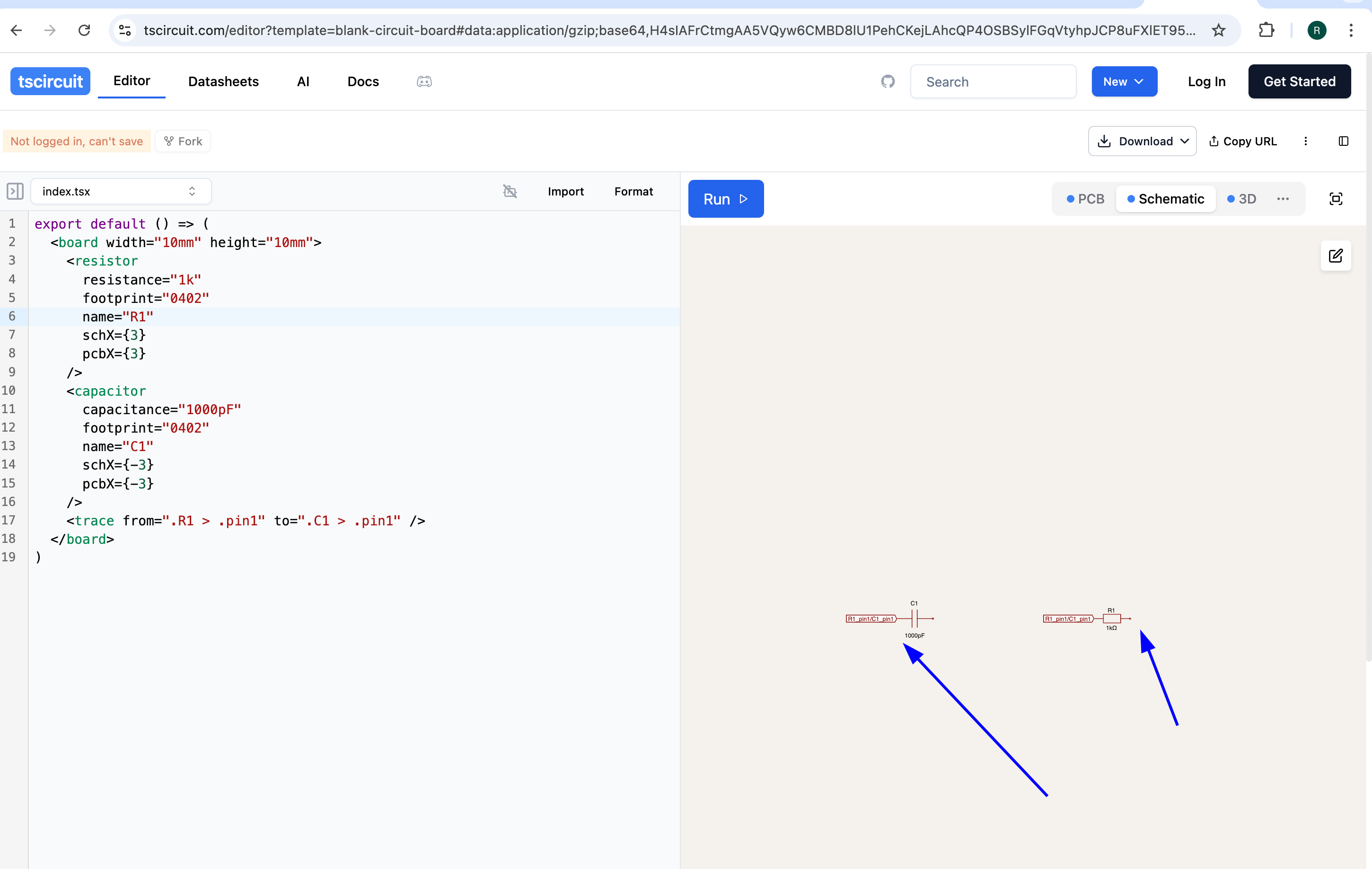Image resolution: width=1372 pixels, height=869 pixels.
Task: Toggle the right side panel layout icon
Action: (1343, 142)
